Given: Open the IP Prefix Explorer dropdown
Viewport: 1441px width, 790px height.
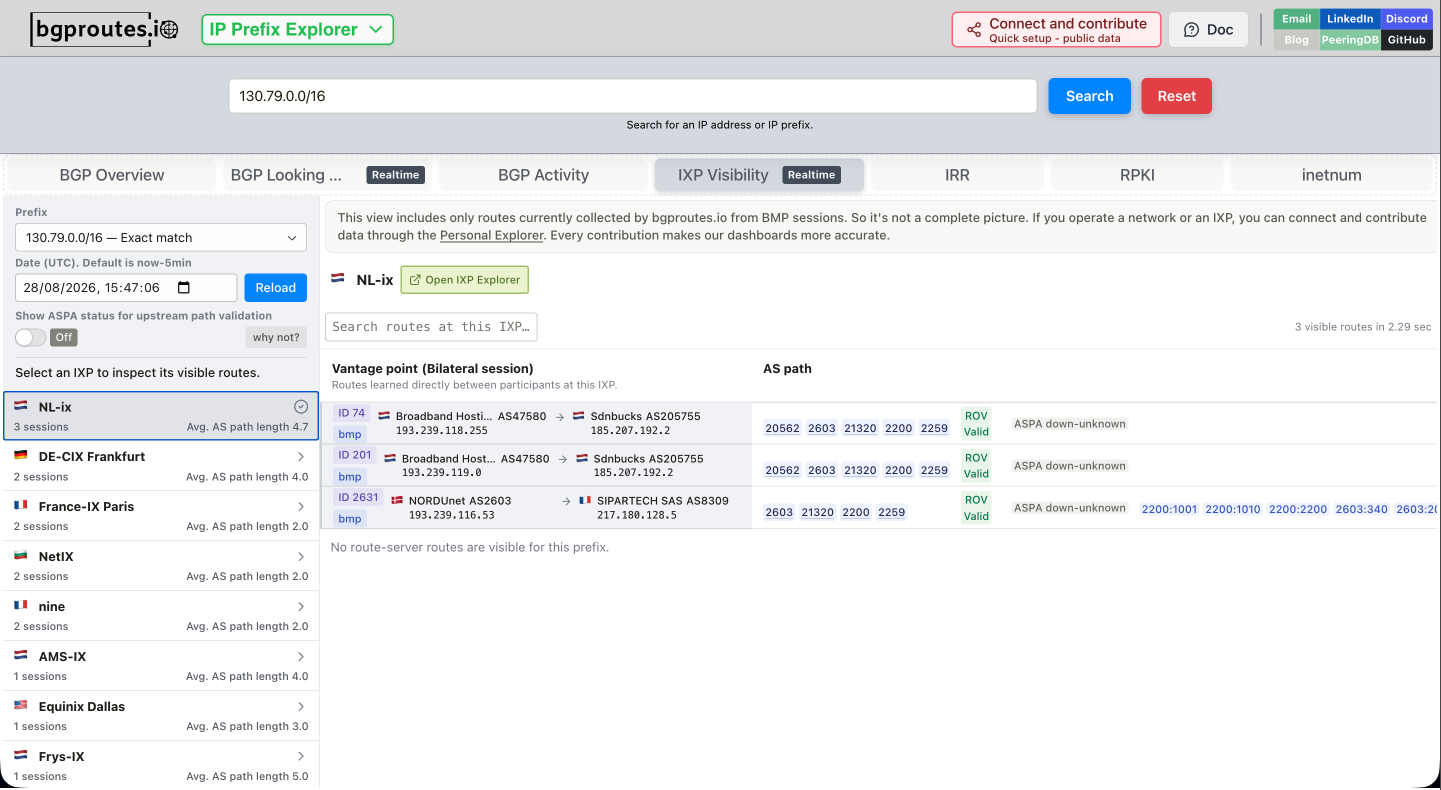Looking at the screenshot, I should coord(297,29).
